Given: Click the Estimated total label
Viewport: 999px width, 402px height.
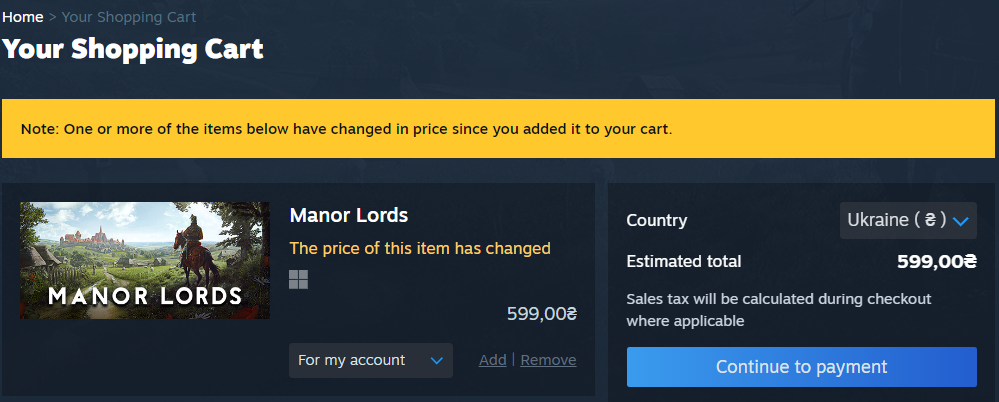Looking at the screenshot, I should tap(684, 261).
